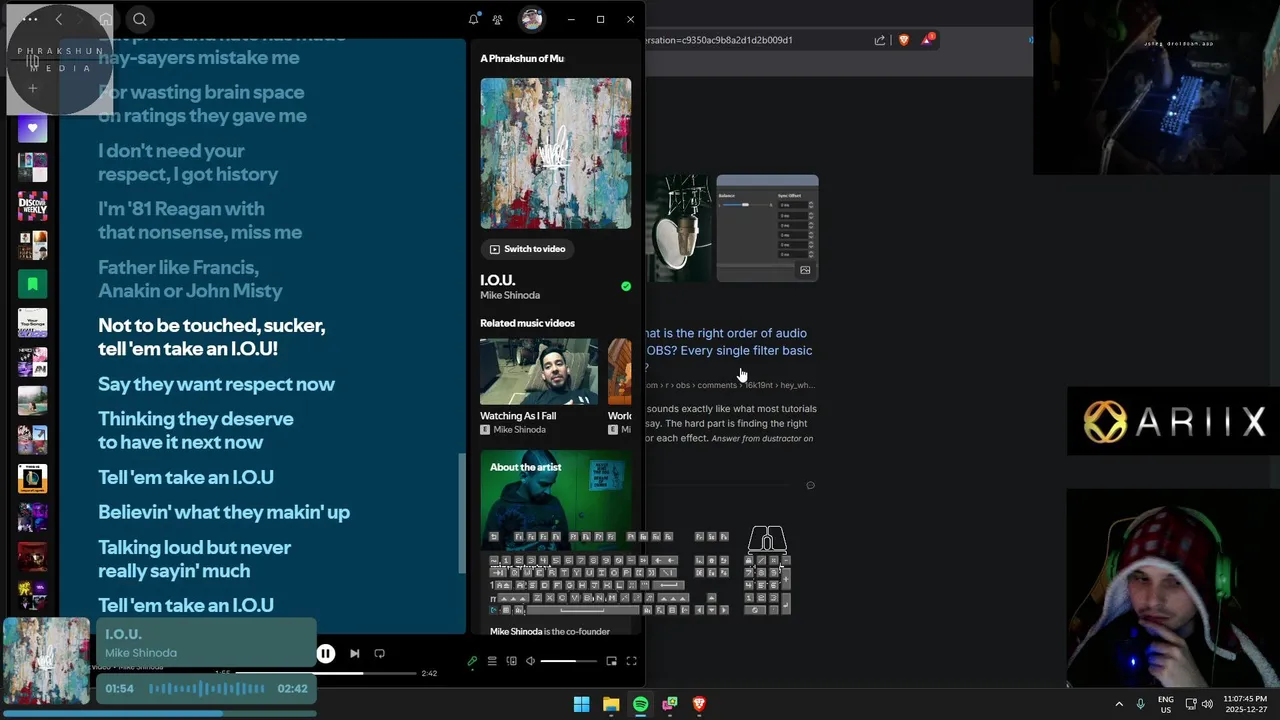1280x720 pixels.
Task: Click the share icon in Brave address bar
Action: click(x=880, y=40)
